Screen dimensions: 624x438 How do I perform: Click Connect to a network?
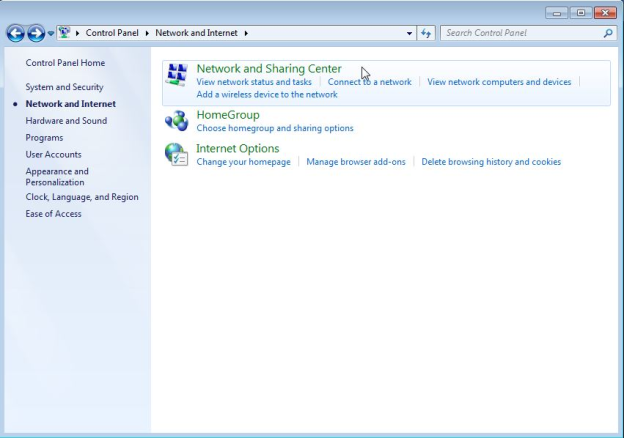point(369,82)
